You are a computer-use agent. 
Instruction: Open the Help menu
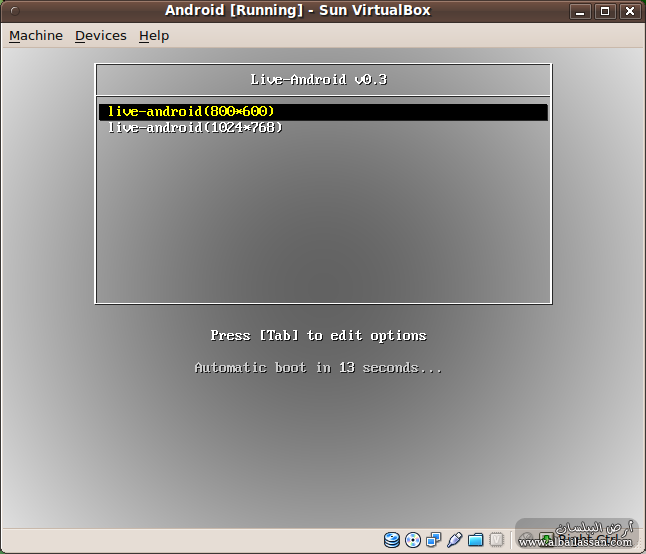154,36
